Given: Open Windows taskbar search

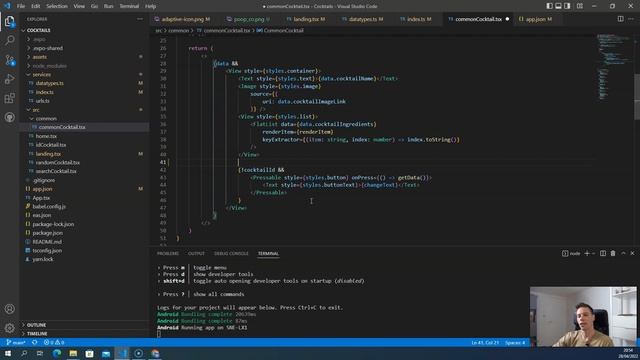Looking at the screenshot, I should 24,353.
